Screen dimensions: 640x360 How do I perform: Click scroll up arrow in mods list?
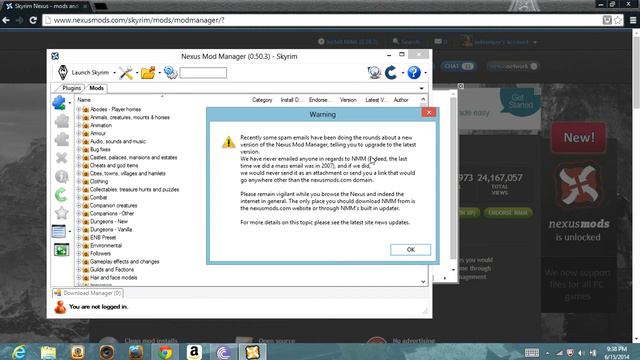[423, 100]
